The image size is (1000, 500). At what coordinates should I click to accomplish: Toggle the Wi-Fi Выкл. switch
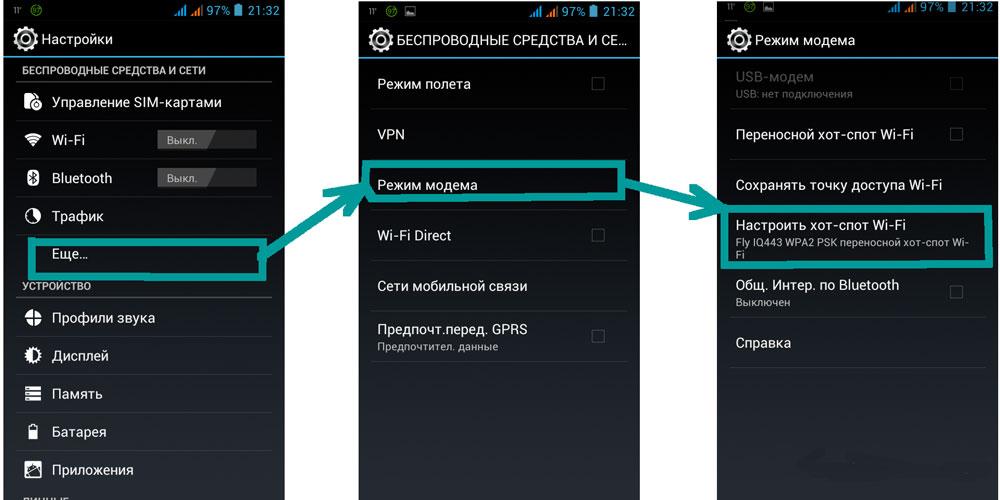[x=207, y=140]
